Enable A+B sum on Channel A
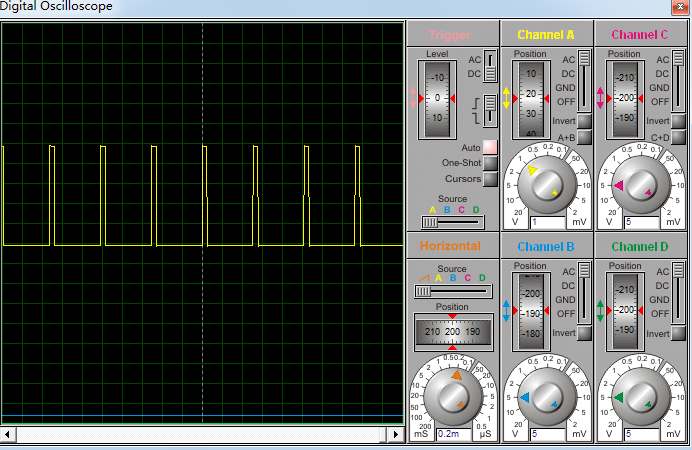Viewport: 692px width, 450px height. [x=584, y=137]
